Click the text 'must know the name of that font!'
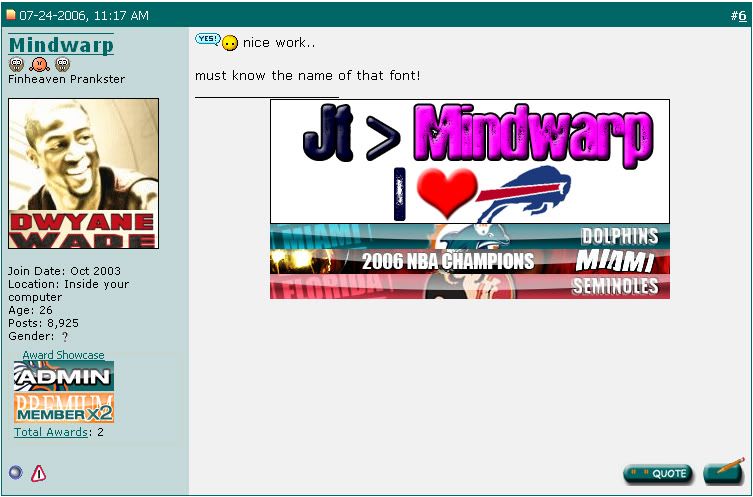Image resolution: width=753 pixels, height=497 pixels. [308, 75]
